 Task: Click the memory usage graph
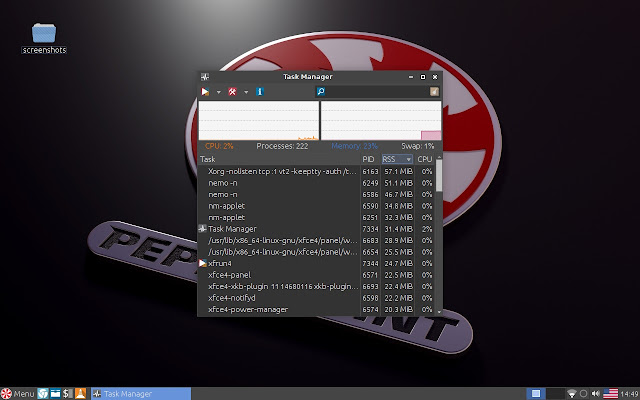click(x=381, y=121)
